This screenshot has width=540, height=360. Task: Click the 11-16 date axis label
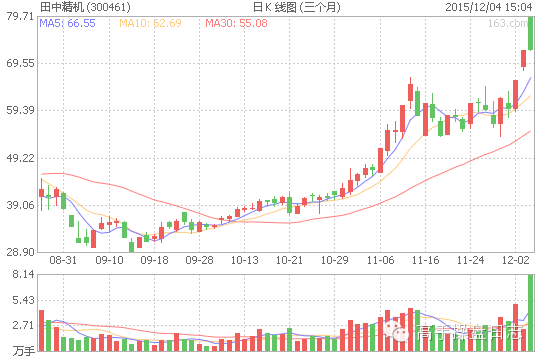coord(425,260)
